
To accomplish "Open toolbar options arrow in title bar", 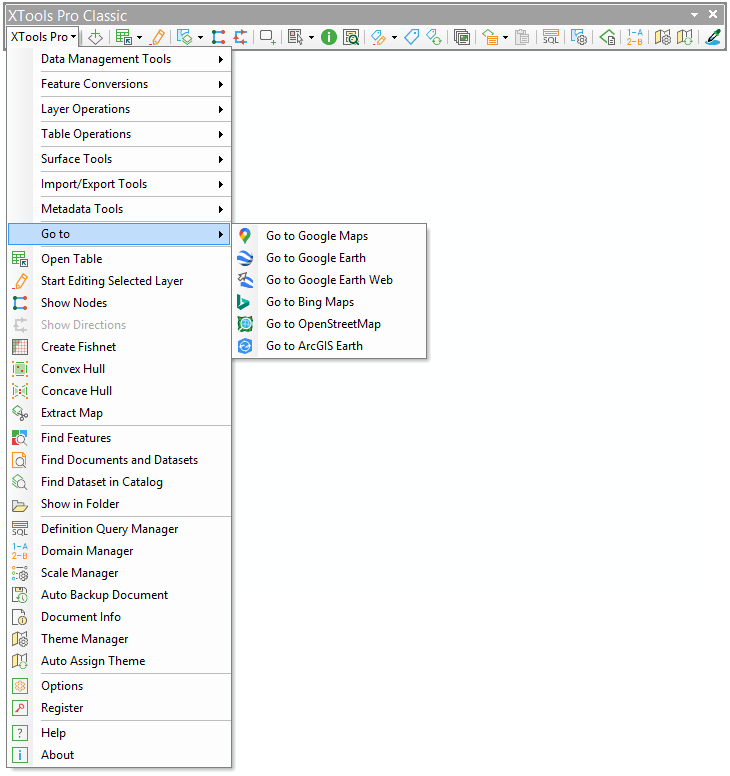I will click(x=695, y=15).
